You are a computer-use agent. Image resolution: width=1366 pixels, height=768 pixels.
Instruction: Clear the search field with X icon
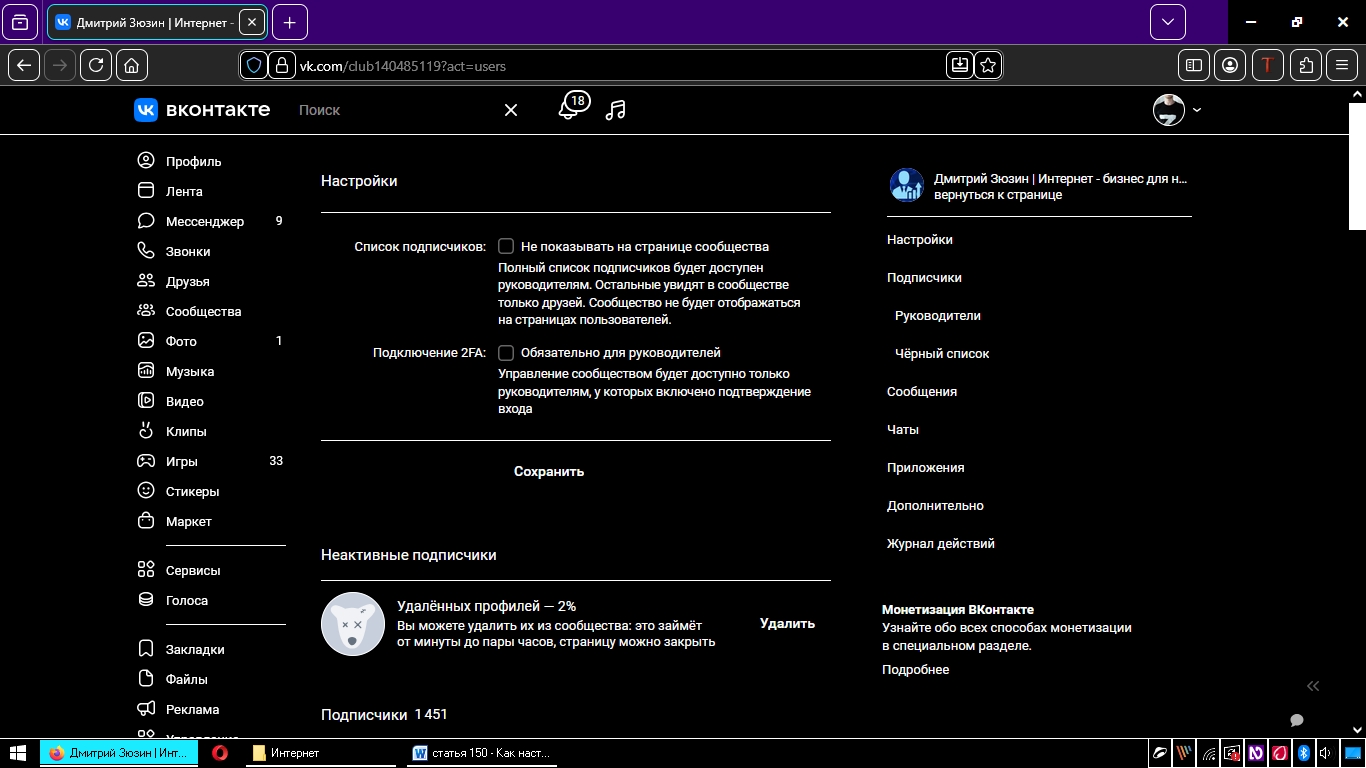click(x=511, y=110)
